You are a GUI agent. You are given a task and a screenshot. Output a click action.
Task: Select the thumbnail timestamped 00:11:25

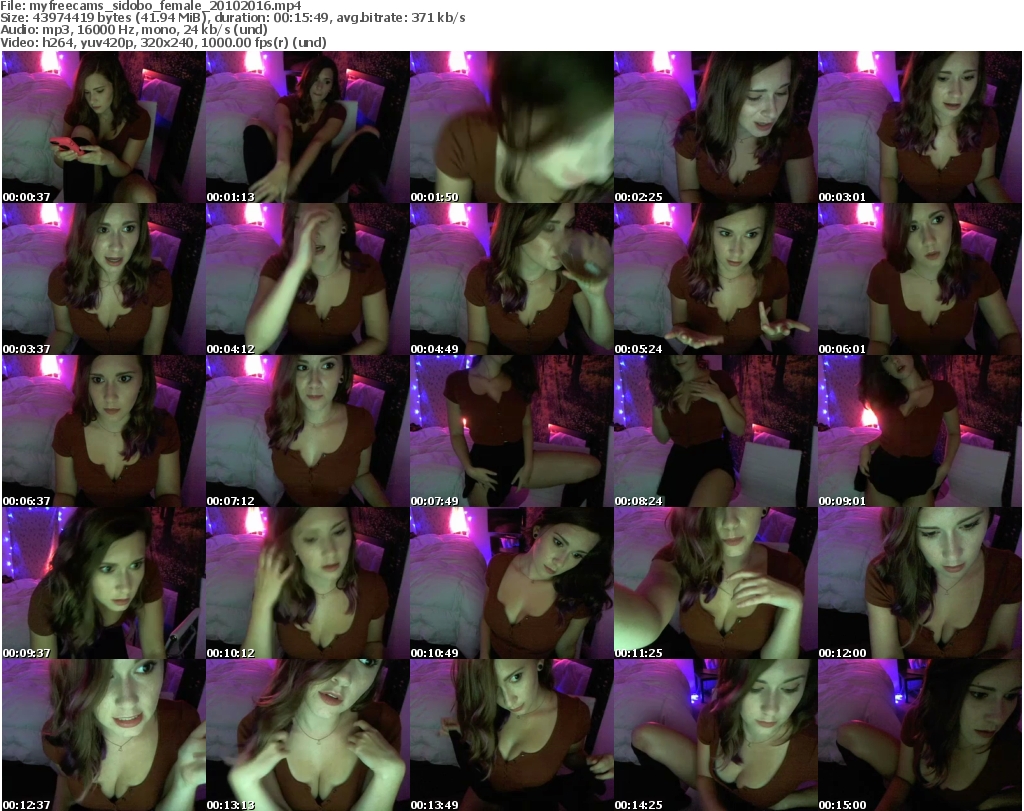[x=716, y=583]
